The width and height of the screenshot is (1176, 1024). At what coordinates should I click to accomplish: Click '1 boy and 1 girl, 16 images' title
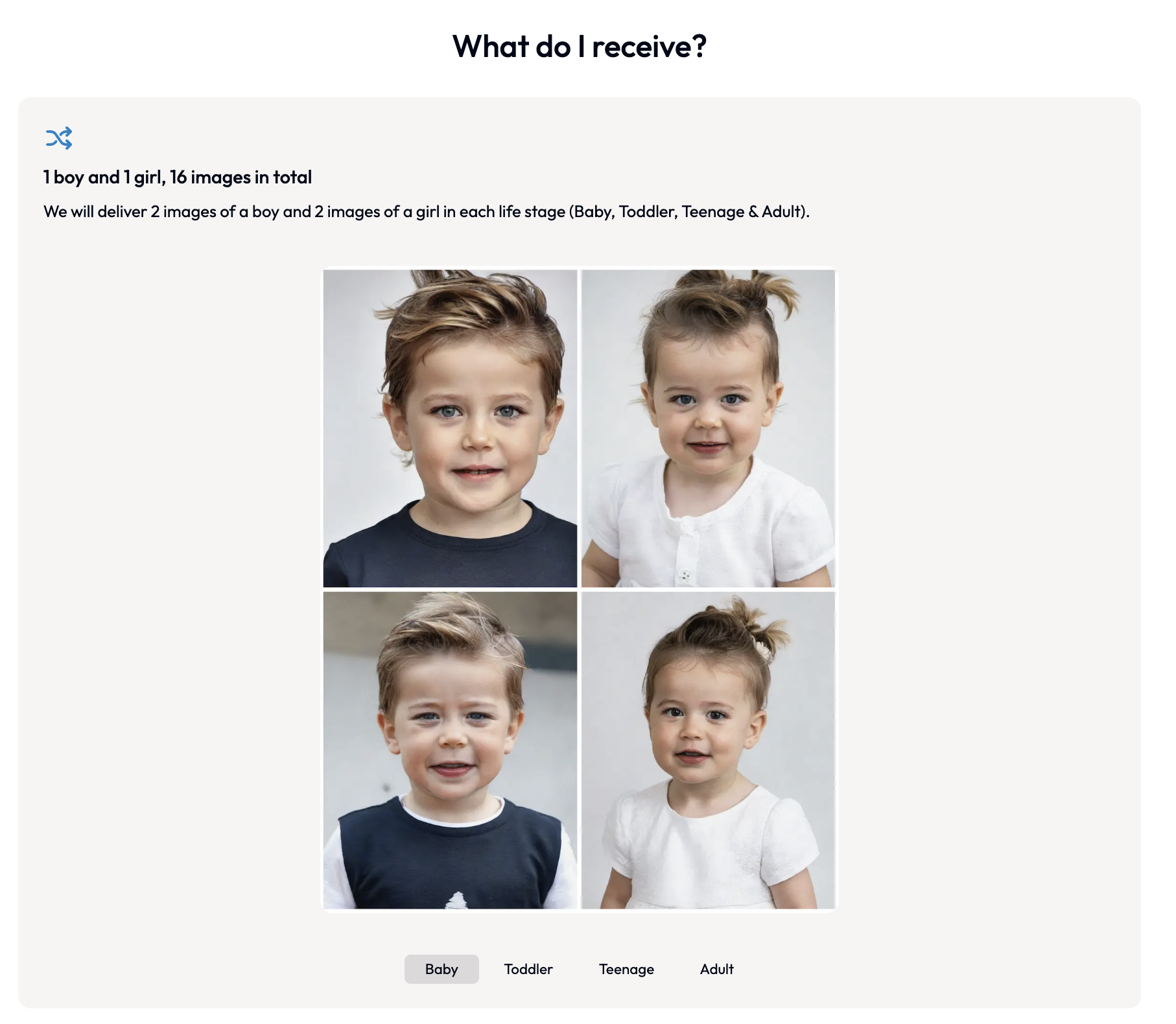[178, 177]
